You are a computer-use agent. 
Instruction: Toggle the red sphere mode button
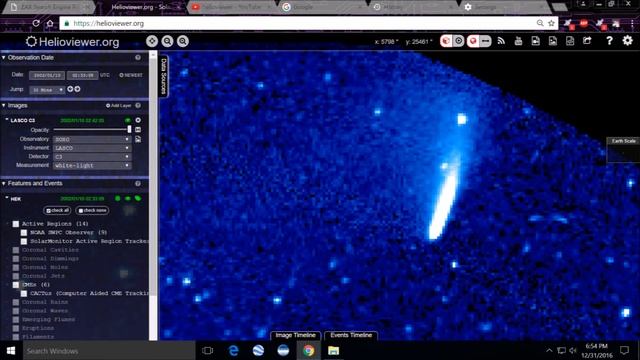473,41
